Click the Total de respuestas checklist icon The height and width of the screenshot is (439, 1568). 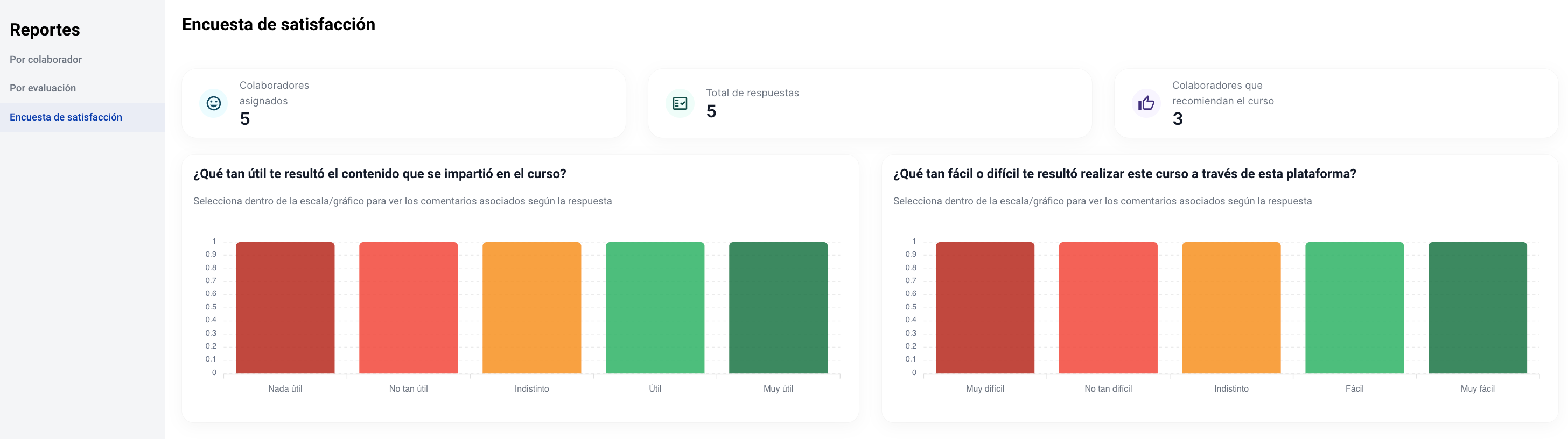[680, 103]
